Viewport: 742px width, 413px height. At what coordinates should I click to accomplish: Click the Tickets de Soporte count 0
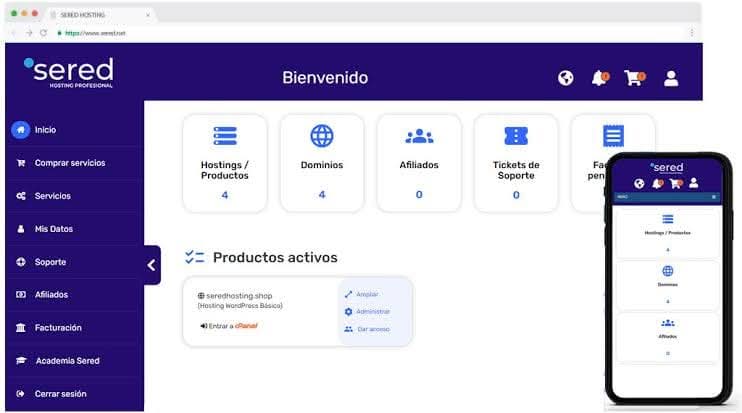[516, 195]
